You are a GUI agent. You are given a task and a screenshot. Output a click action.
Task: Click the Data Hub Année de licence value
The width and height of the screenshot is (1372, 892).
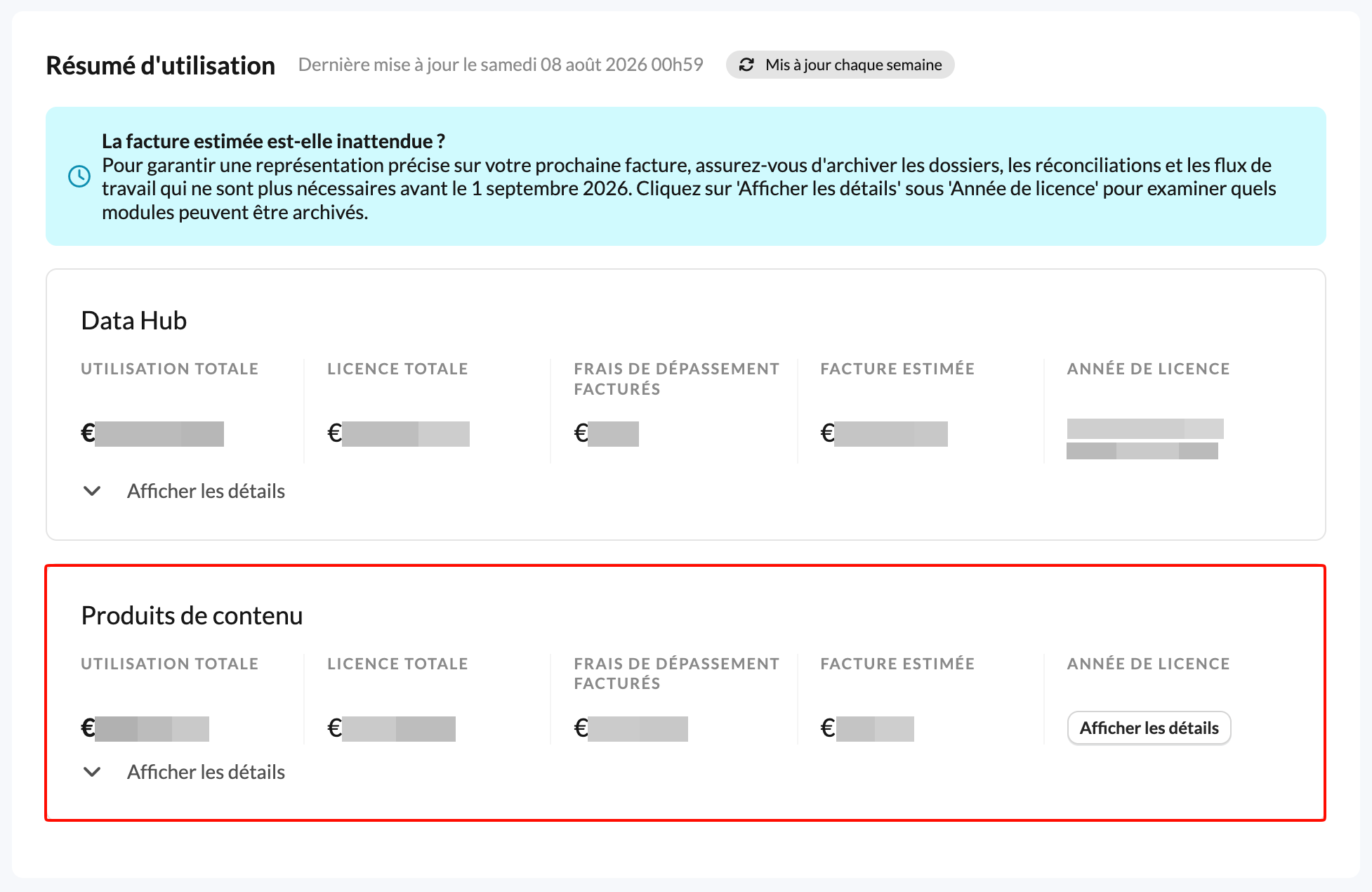click(x=1145, y=439)
